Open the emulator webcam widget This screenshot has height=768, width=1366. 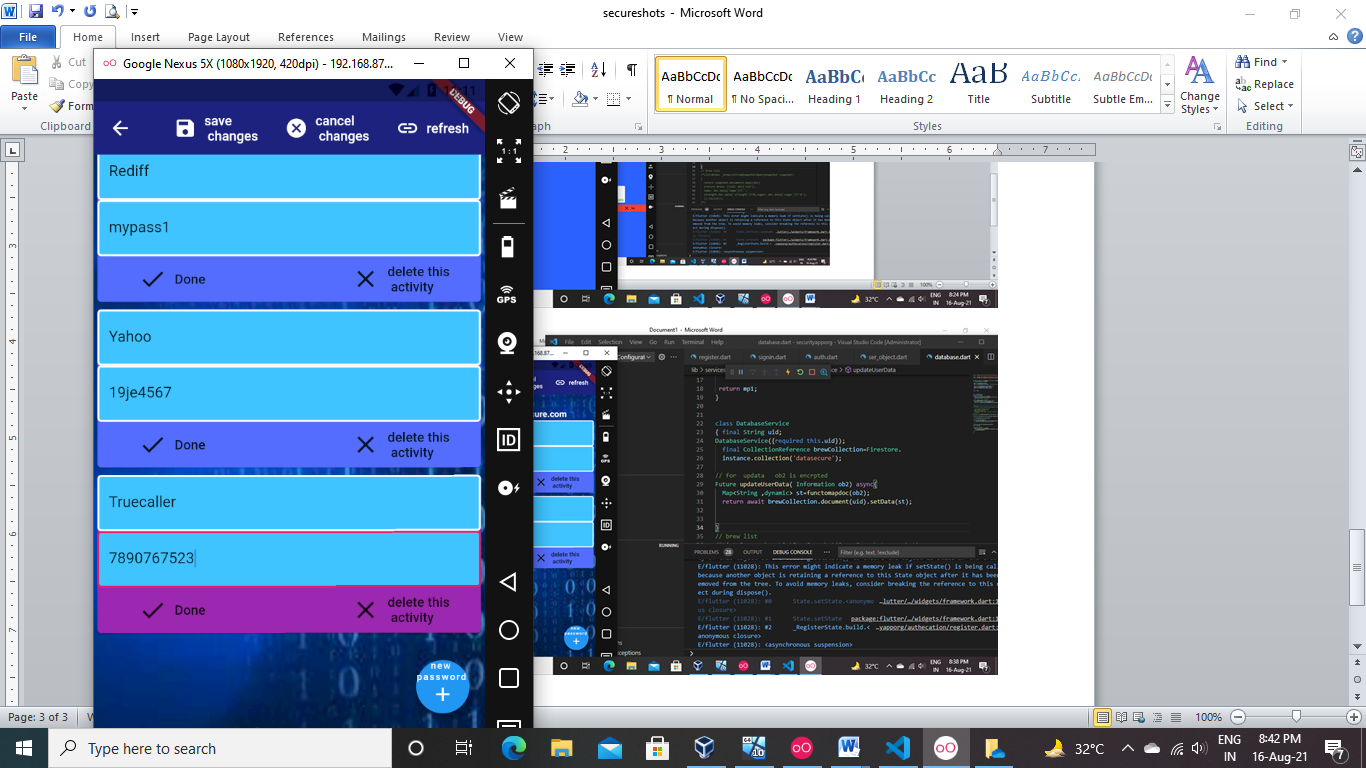pyautogui.click(x=508, y=343)
